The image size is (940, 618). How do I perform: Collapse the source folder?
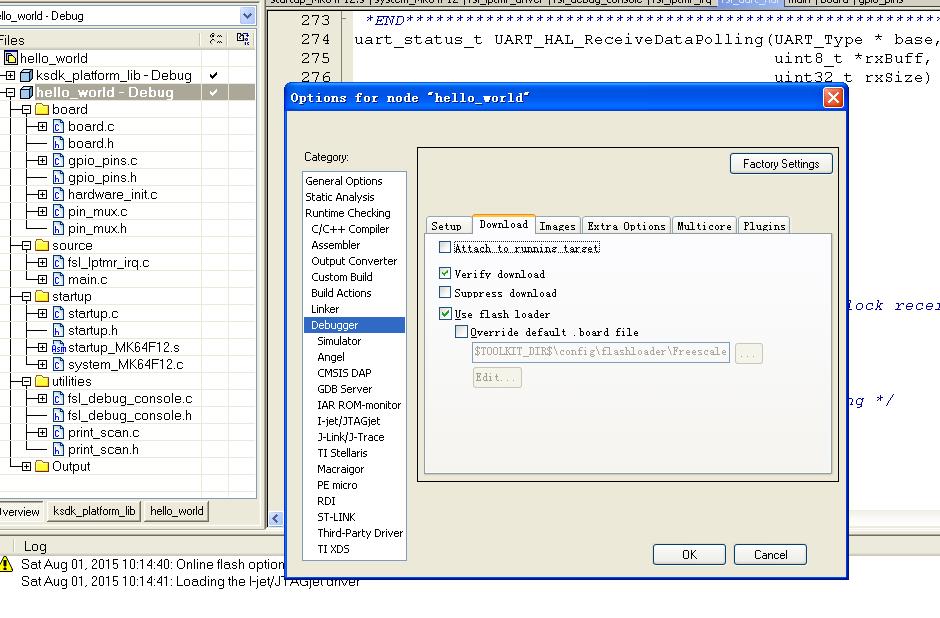26,246
